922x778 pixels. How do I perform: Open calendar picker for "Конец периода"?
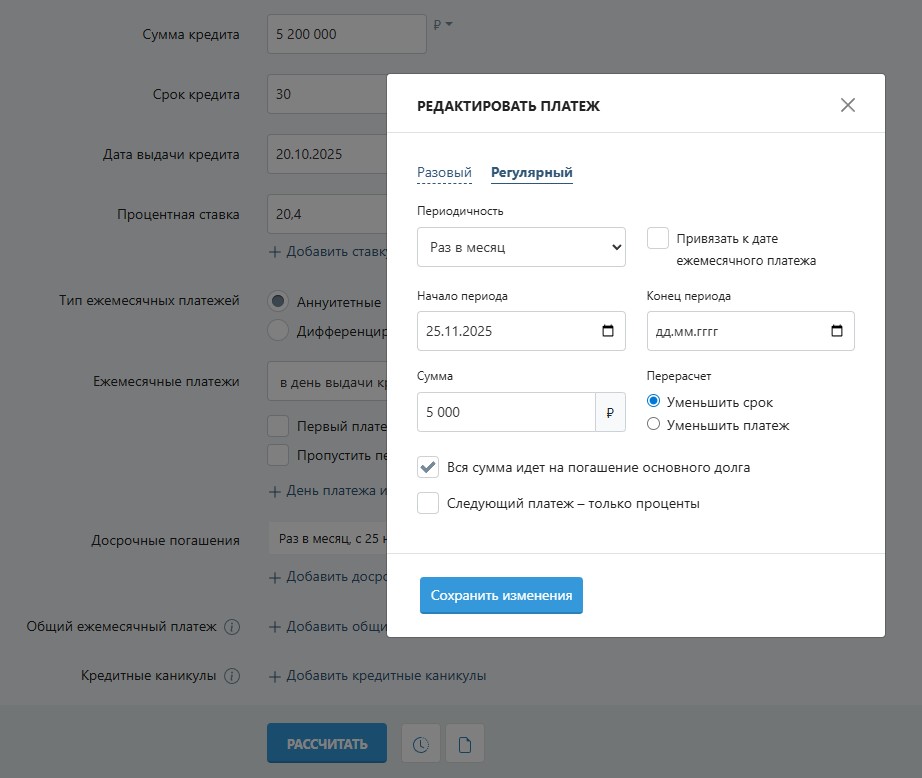pyautogui.click(x=839, y=330)
